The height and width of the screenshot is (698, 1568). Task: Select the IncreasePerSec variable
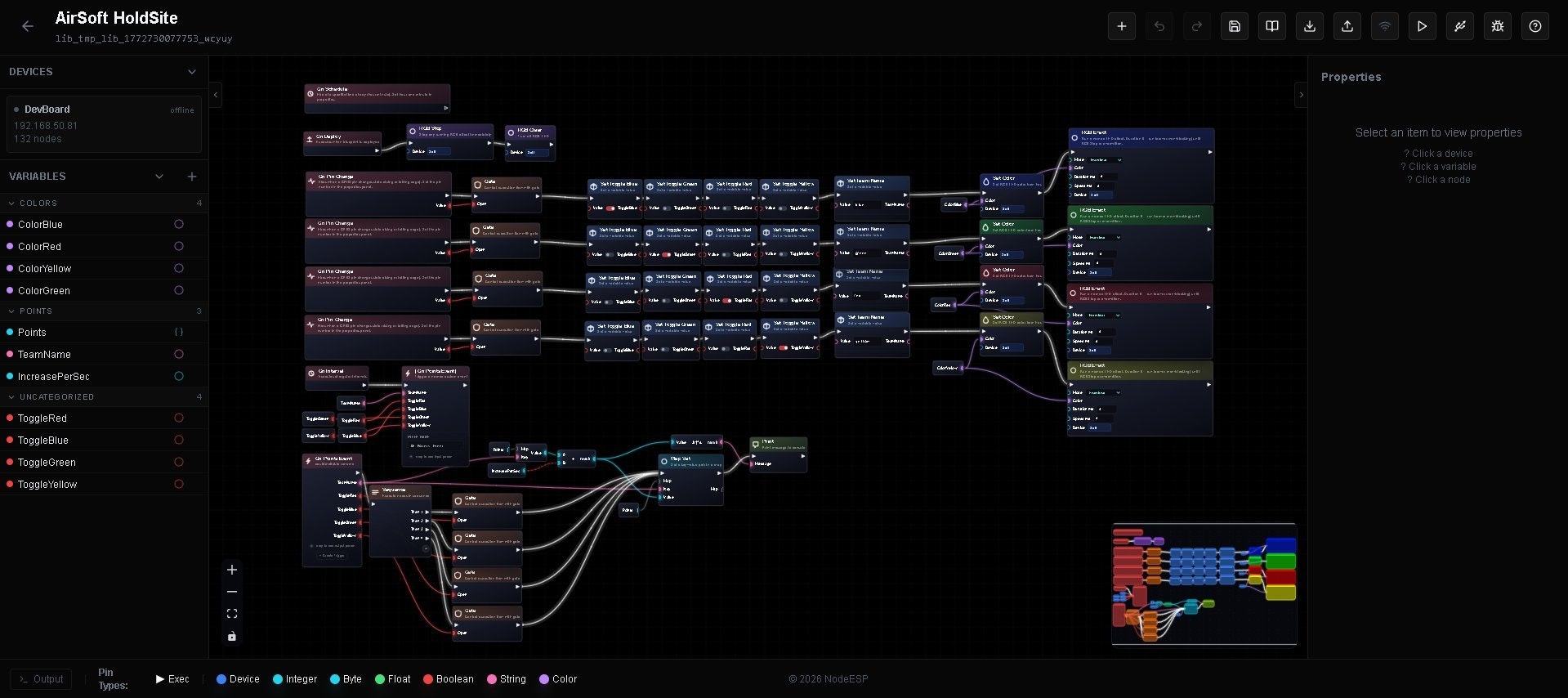click(x=104, y=376)
